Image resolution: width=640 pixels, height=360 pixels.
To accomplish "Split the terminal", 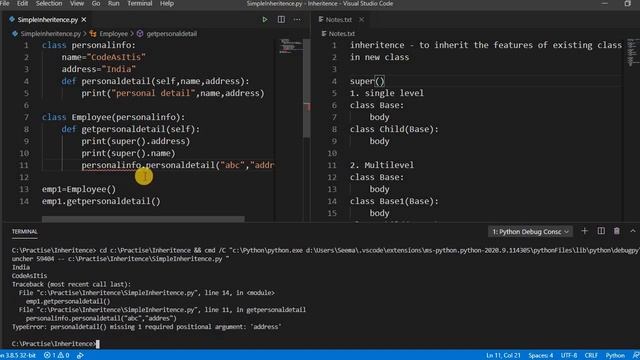I will click(601, 231).
